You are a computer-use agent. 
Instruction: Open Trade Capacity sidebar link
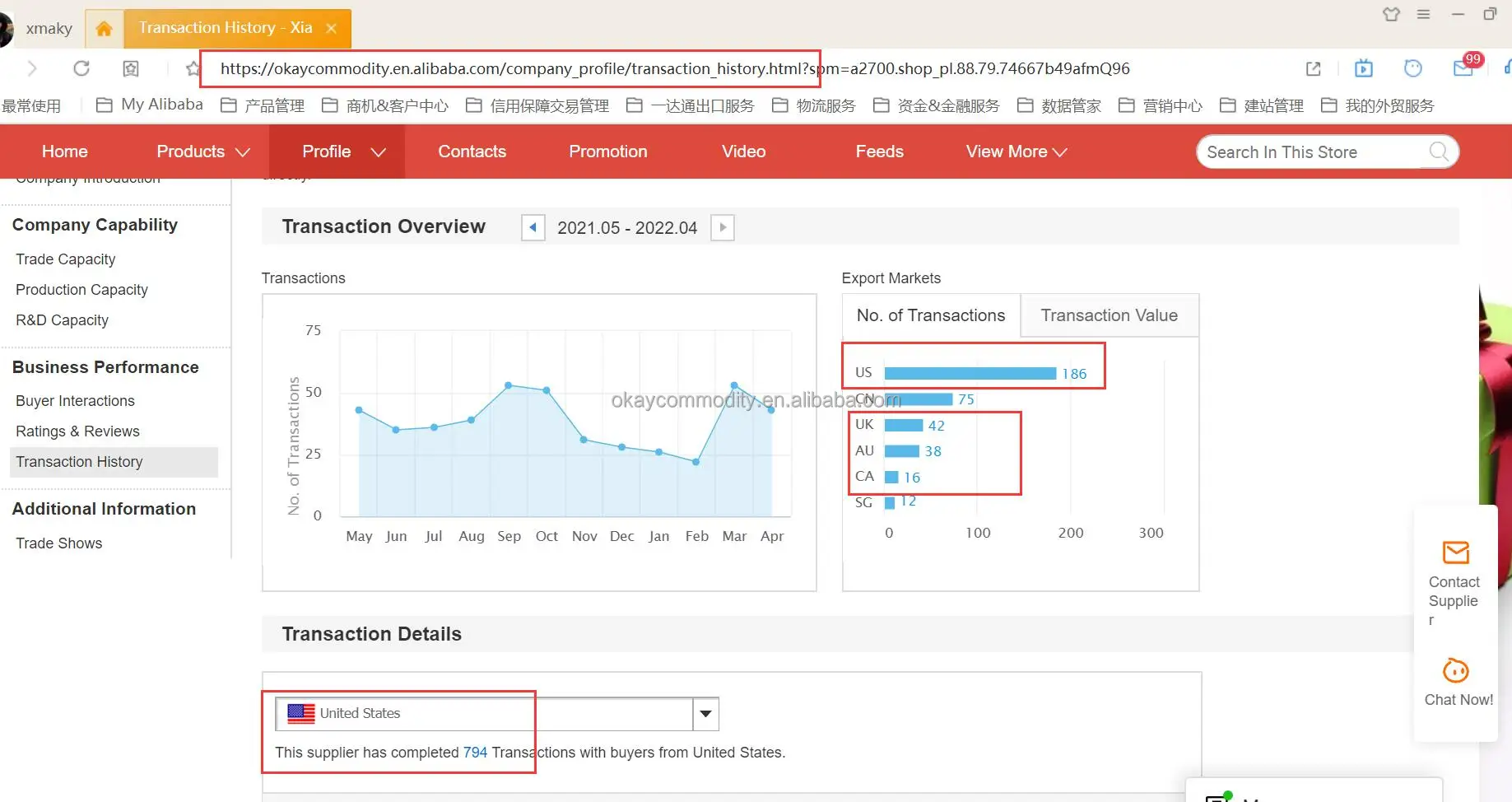[x=66, y=259]
